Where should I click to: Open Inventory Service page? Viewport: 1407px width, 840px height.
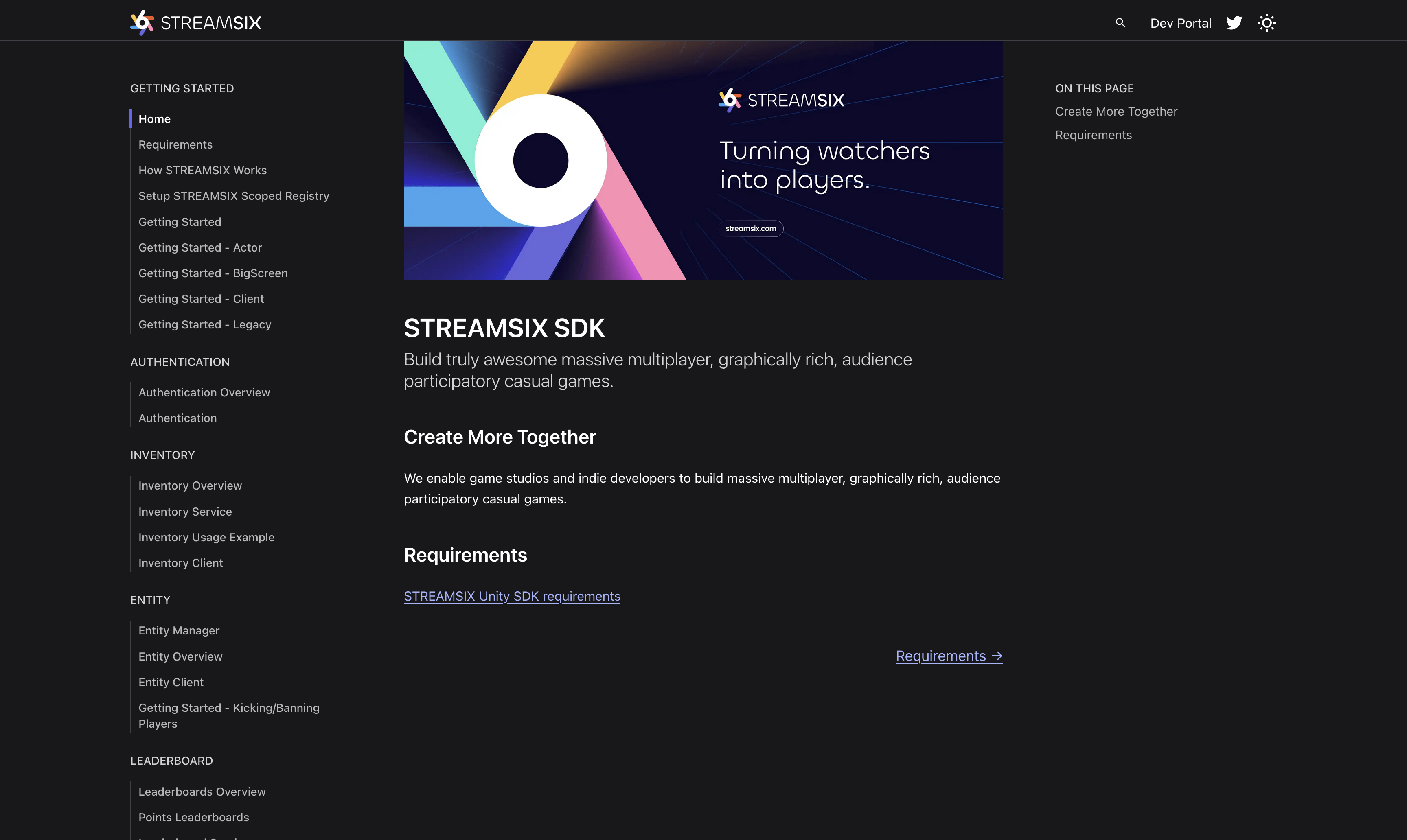click(185, 512)
